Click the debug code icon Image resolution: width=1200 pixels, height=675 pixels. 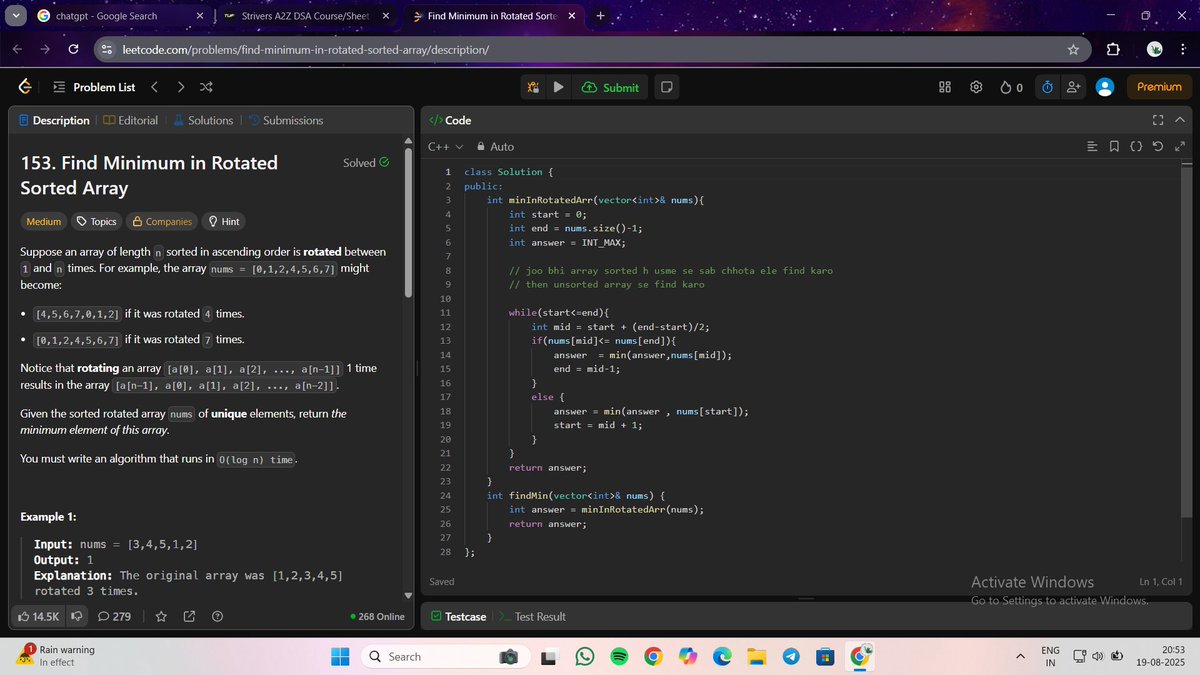534,87
